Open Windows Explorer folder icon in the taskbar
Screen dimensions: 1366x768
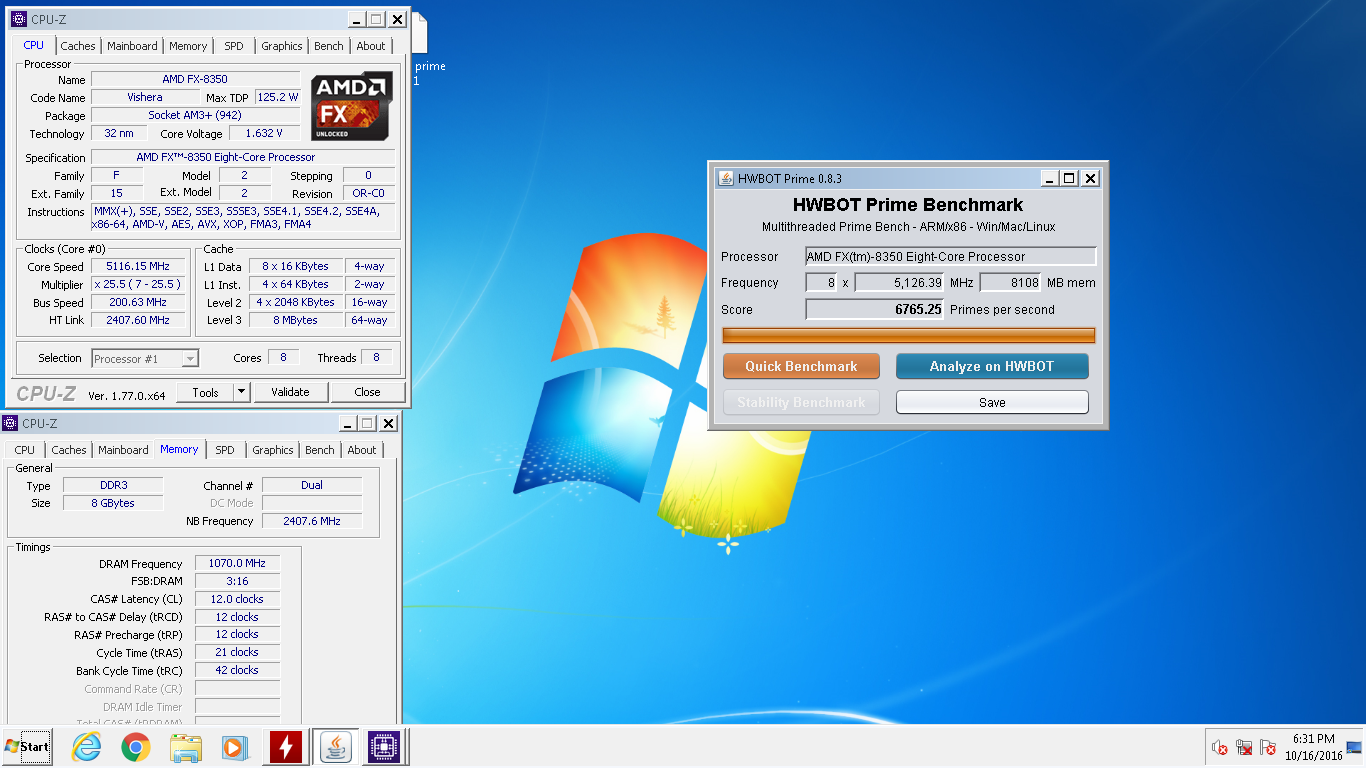[186, 747]
